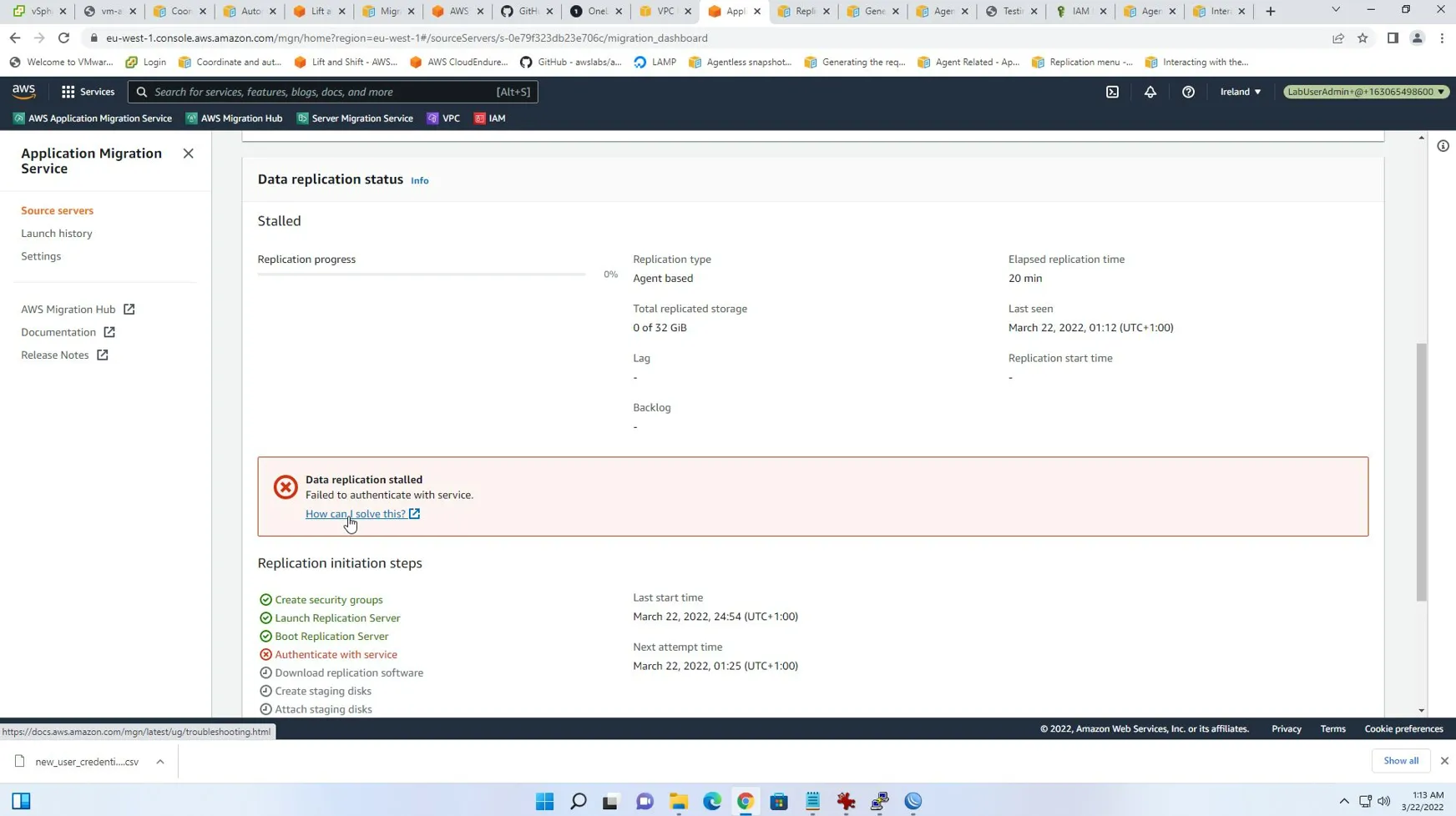The width and height of the screenshot is (1456, 816).
Task: Open the Services grid menu
Action: [x=88, y=92]
